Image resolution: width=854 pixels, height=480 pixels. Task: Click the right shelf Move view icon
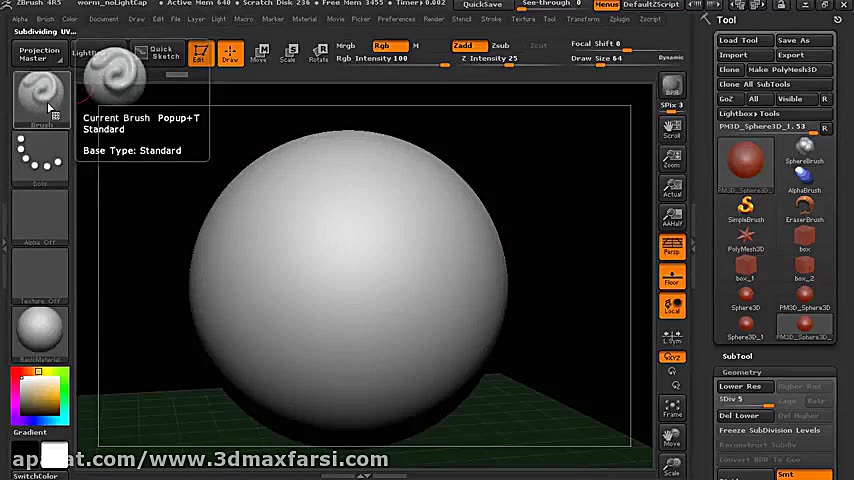pos(672,438)
